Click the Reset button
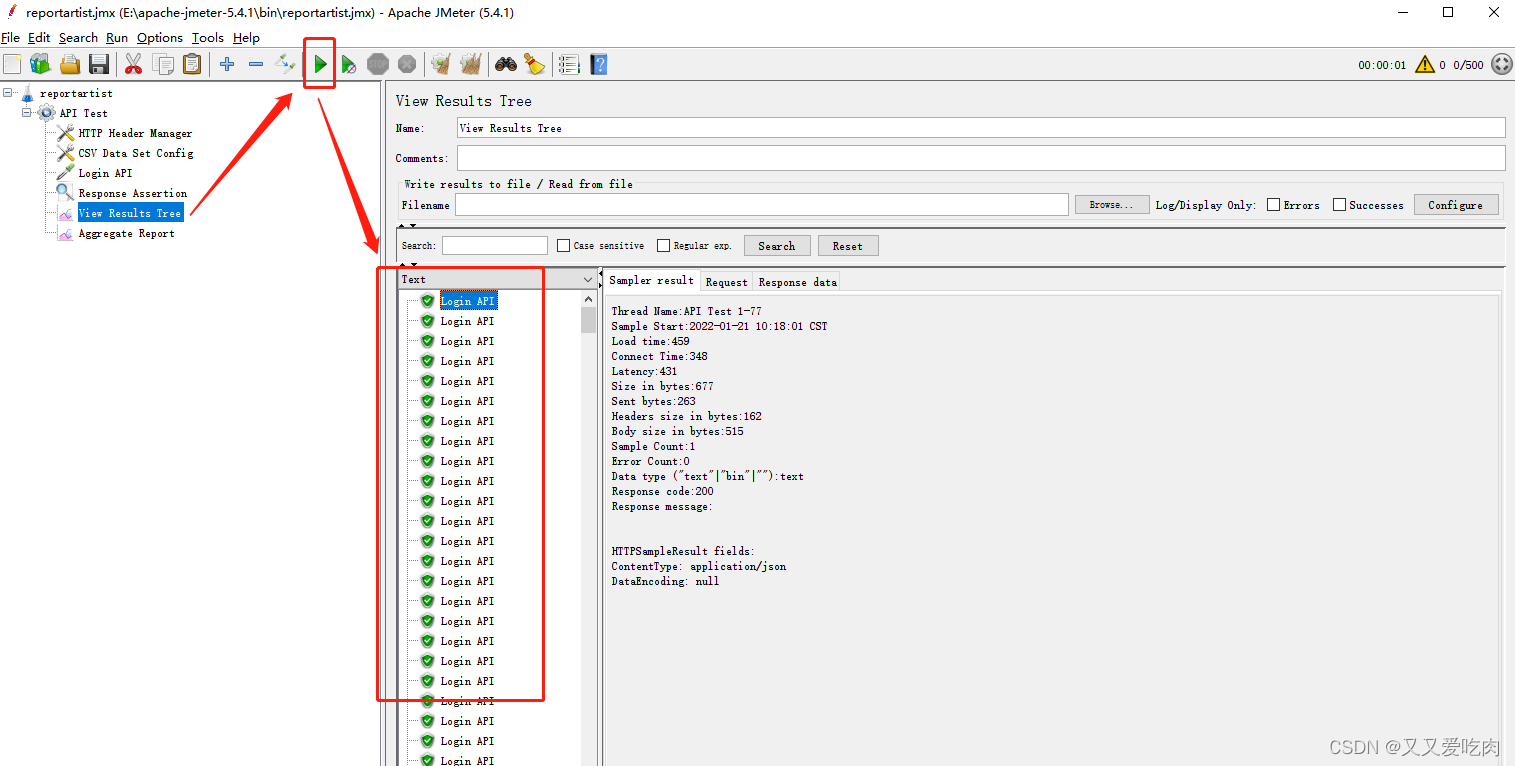The image size is (1515, 766). point(847,246)
